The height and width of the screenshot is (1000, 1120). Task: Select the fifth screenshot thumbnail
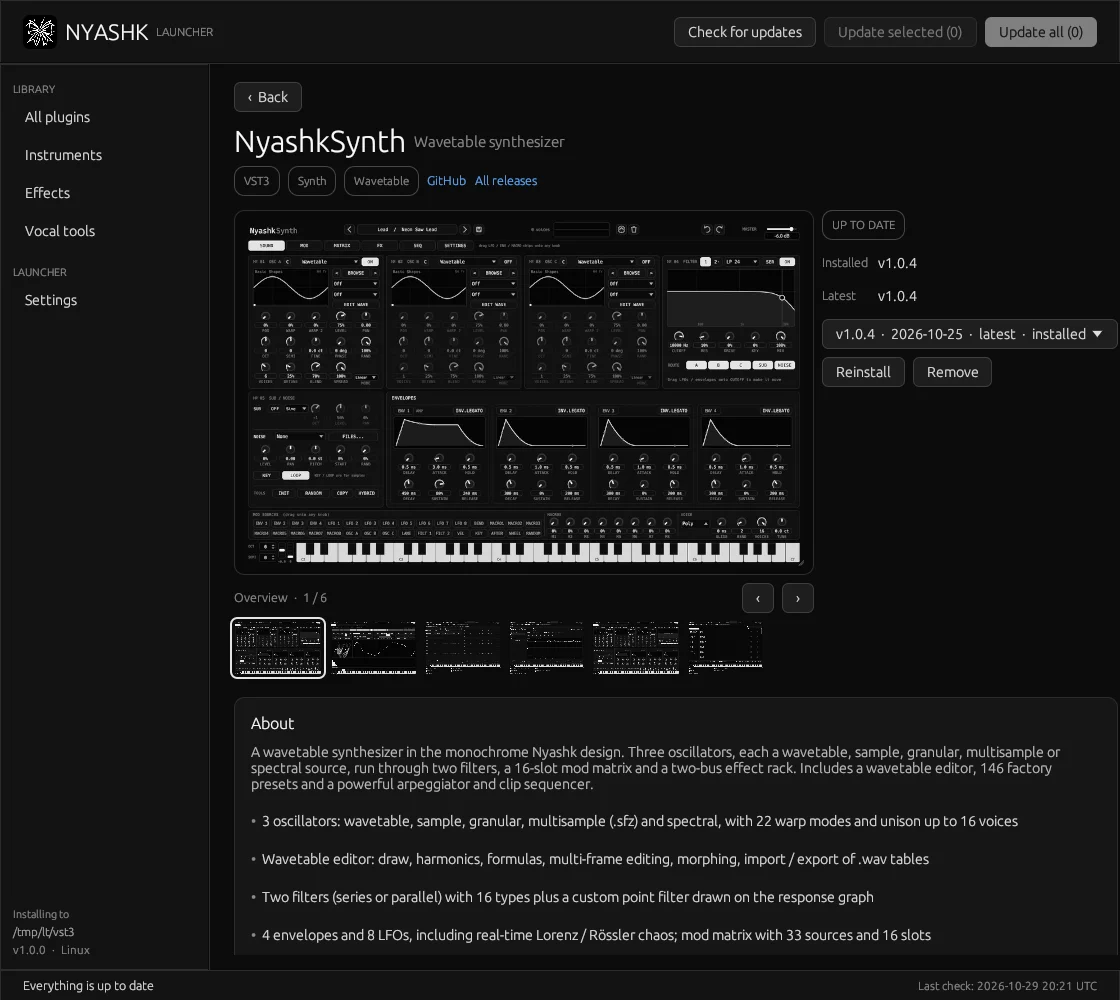pyautogui.click(x=636, y=648)
